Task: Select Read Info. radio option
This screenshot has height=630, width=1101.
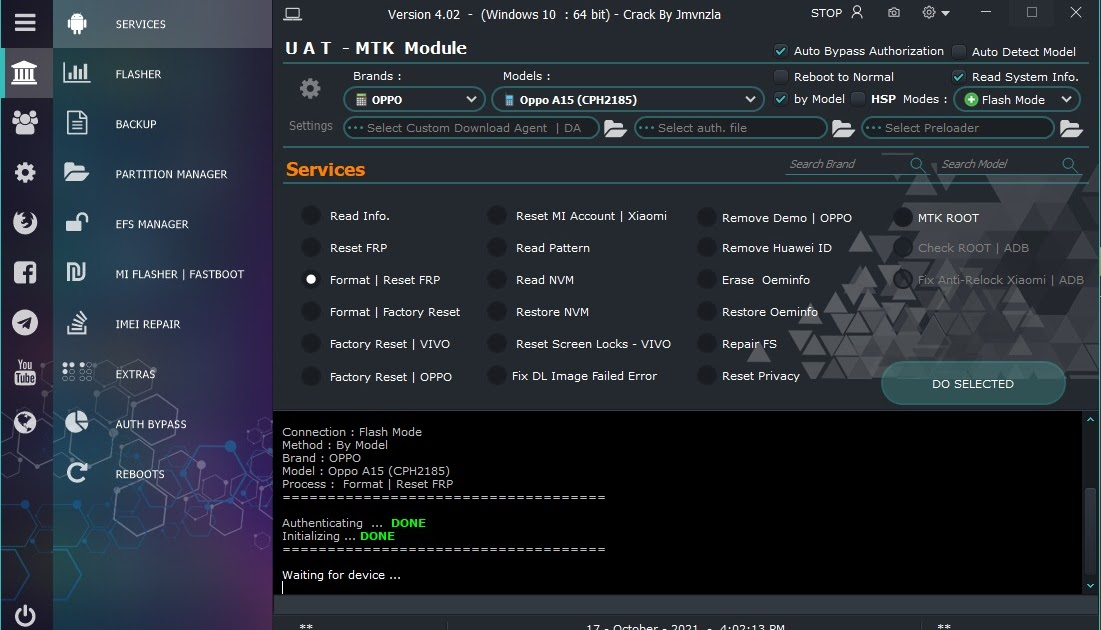Action: coord(310,216)
